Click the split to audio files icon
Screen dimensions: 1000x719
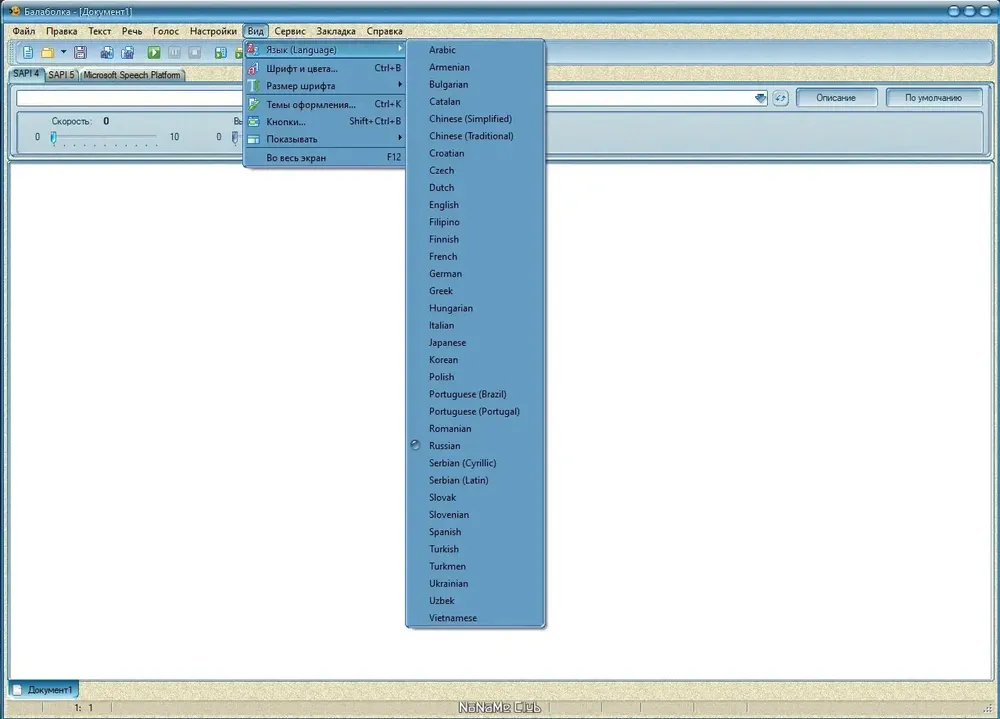click(x=128, y=52)
